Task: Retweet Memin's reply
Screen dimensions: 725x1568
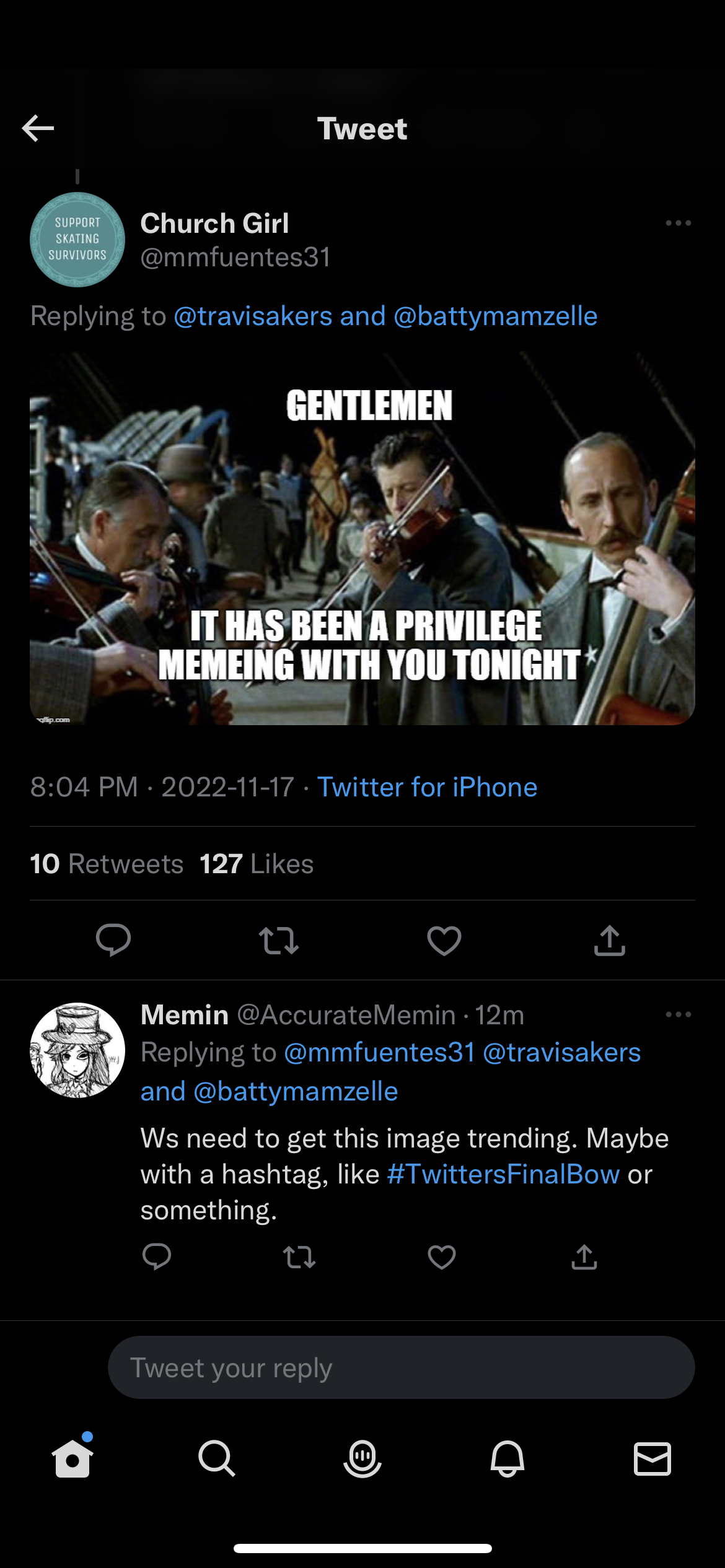Action: 299,1257
